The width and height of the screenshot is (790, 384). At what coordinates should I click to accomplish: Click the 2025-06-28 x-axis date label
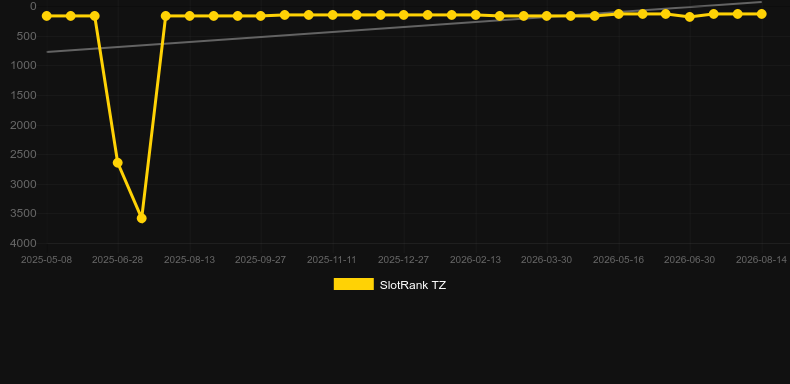coord(117,260)
